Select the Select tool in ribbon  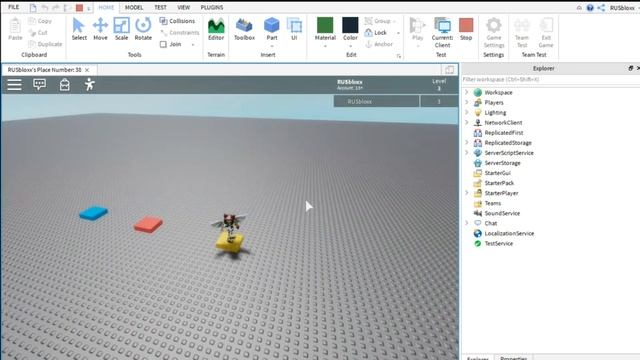click(x=79, y=29)
